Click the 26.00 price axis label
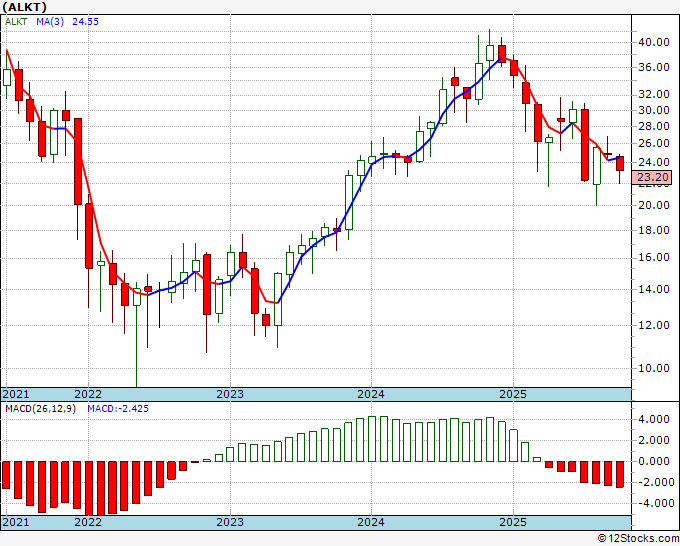680x546 pixels. pos(654,143)
